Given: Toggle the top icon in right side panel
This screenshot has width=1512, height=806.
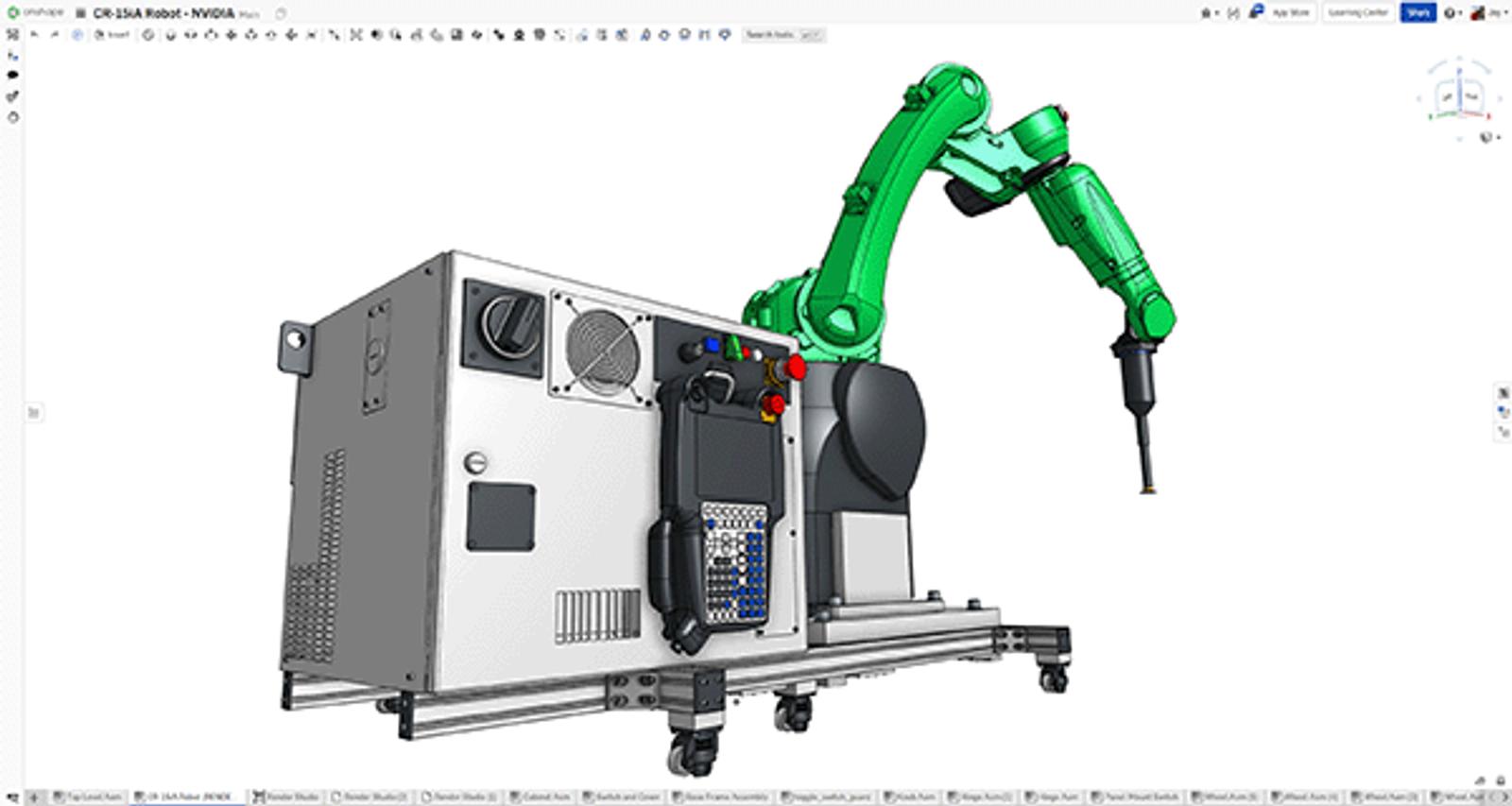Looking at the screenshot, I should point(1503,392).
